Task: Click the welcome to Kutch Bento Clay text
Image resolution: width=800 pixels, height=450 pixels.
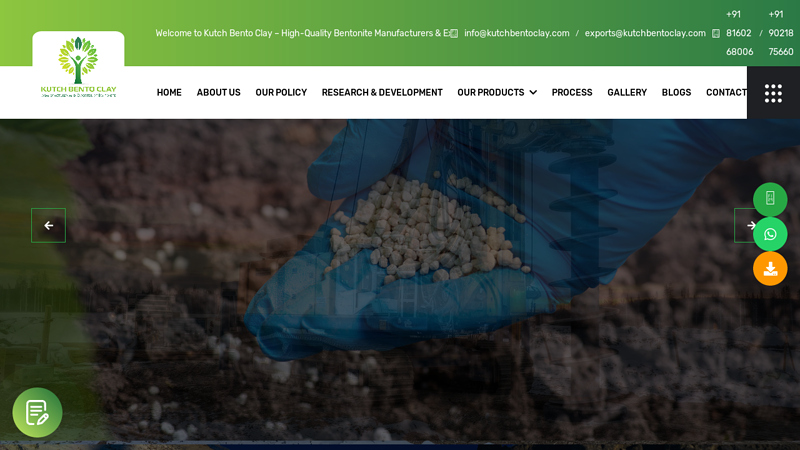Action: pos(303,33)
